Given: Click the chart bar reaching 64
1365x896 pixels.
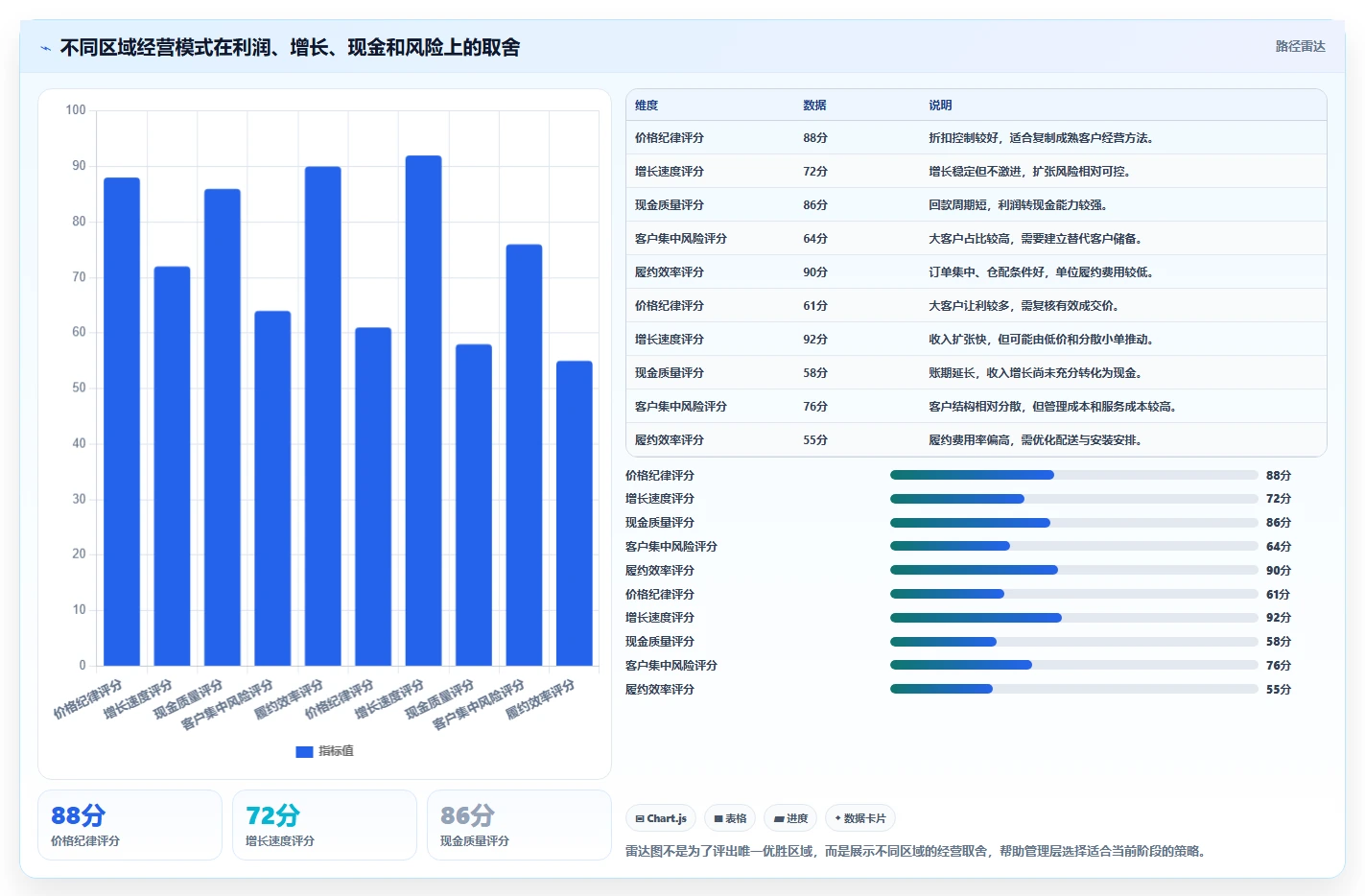Looking at the screenshot, I should (x=272, y=488).
